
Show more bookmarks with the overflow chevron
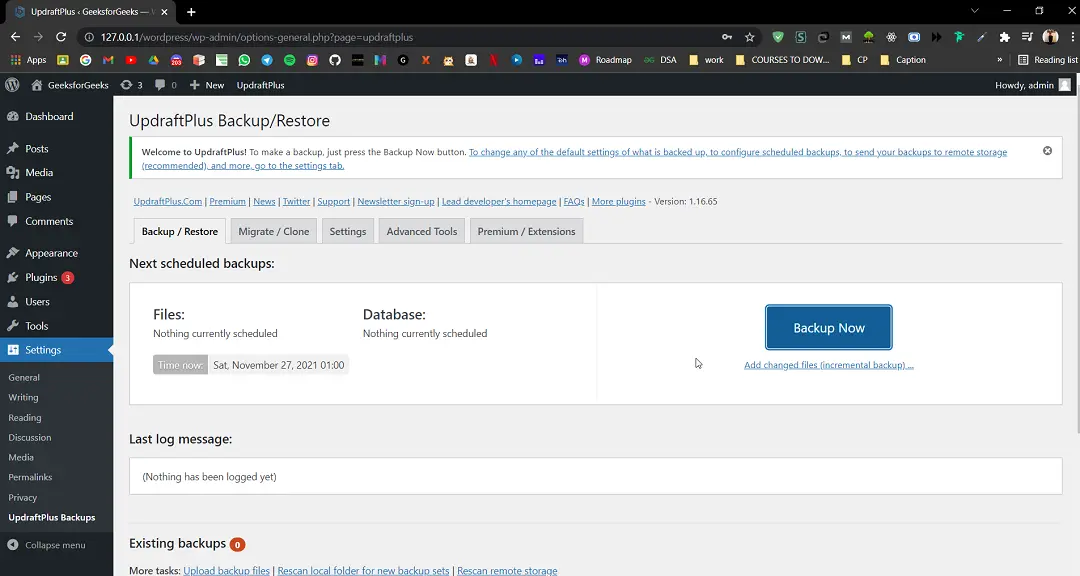[999, 60]
